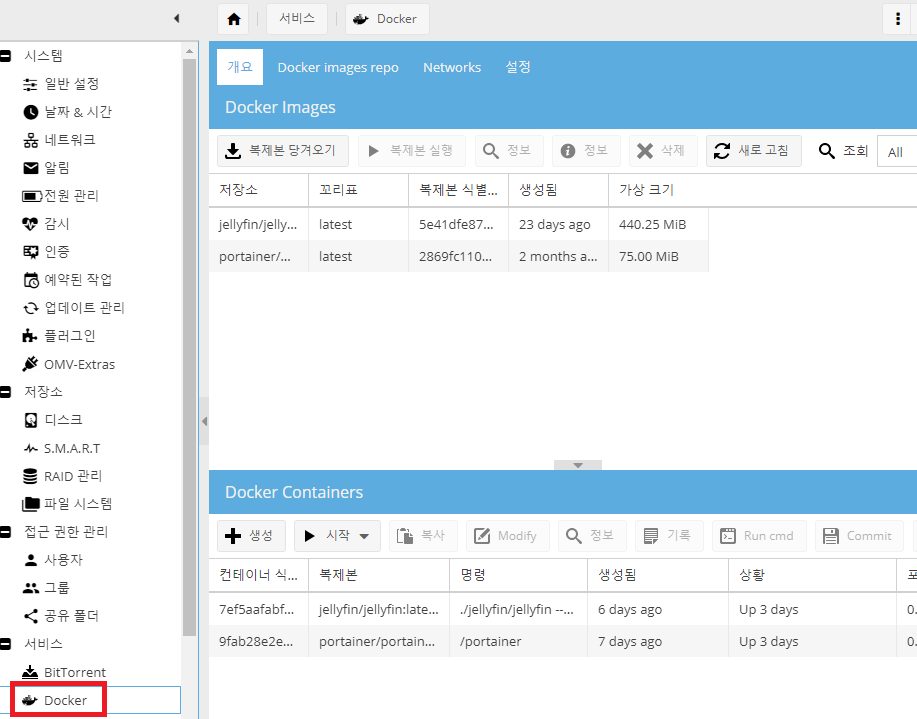
Task: Collapse the 저장소 tree section
Action: click(5, 392)
